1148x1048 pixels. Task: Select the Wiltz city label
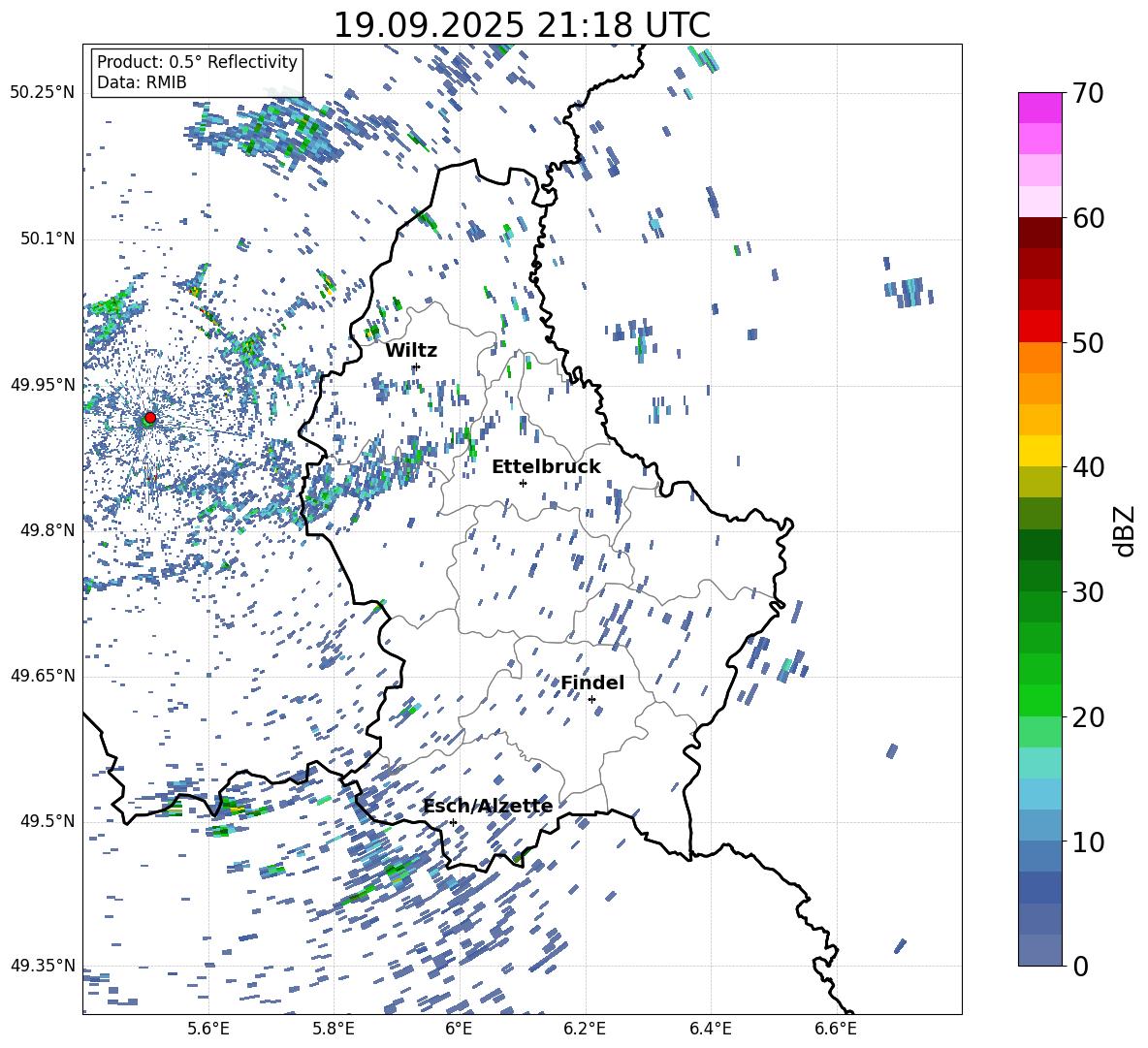[411, 351]
